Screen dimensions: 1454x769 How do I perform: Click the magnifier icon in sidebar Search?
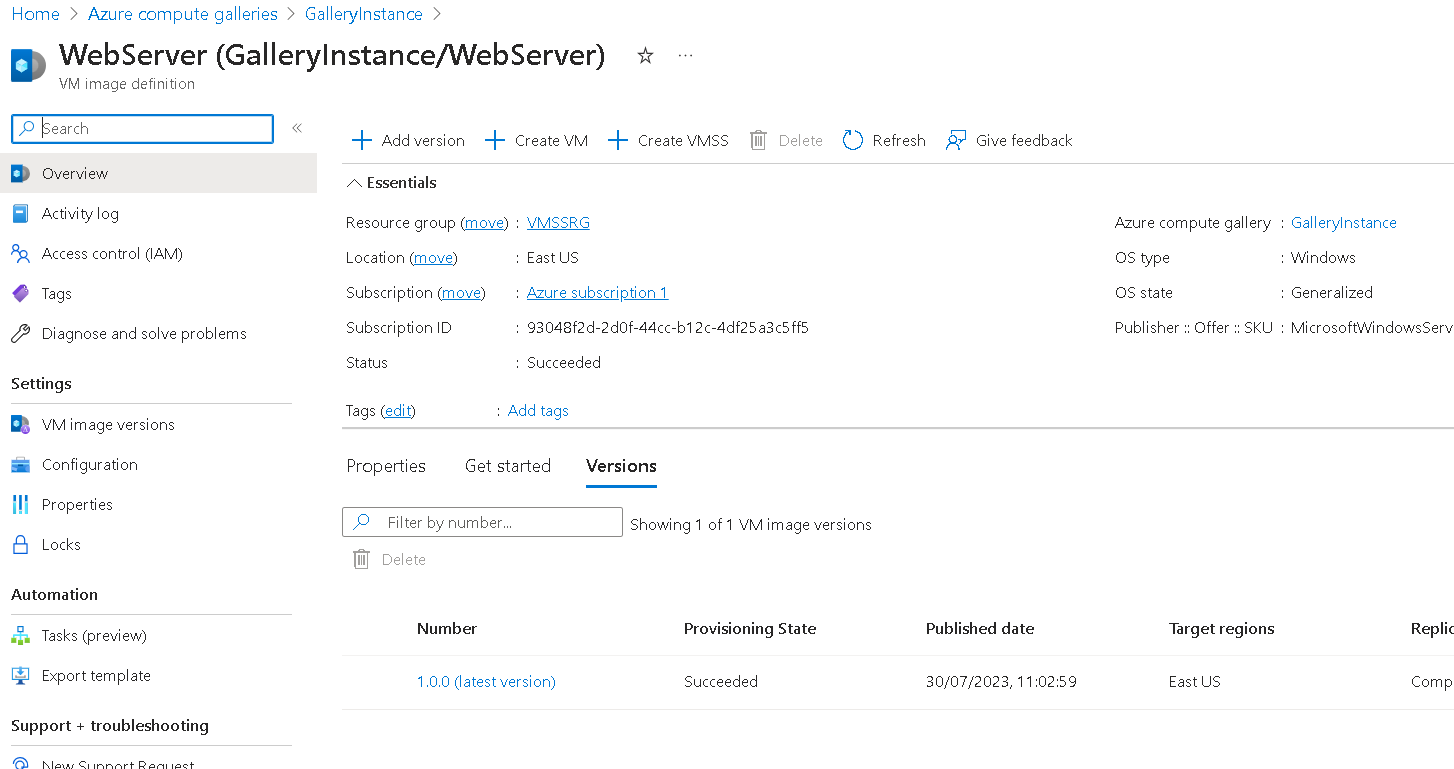coord(28,128)
